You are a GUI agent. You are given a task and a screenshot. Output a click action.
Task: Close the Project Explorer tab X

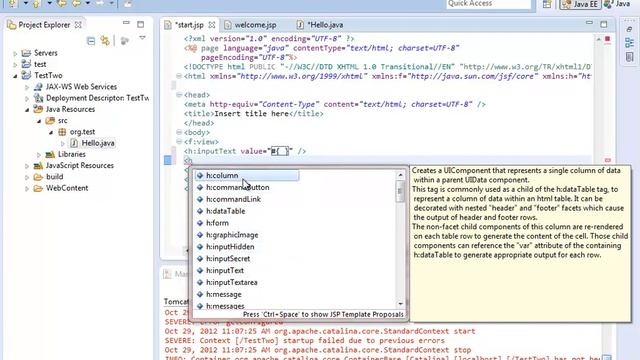coord(78,25)
